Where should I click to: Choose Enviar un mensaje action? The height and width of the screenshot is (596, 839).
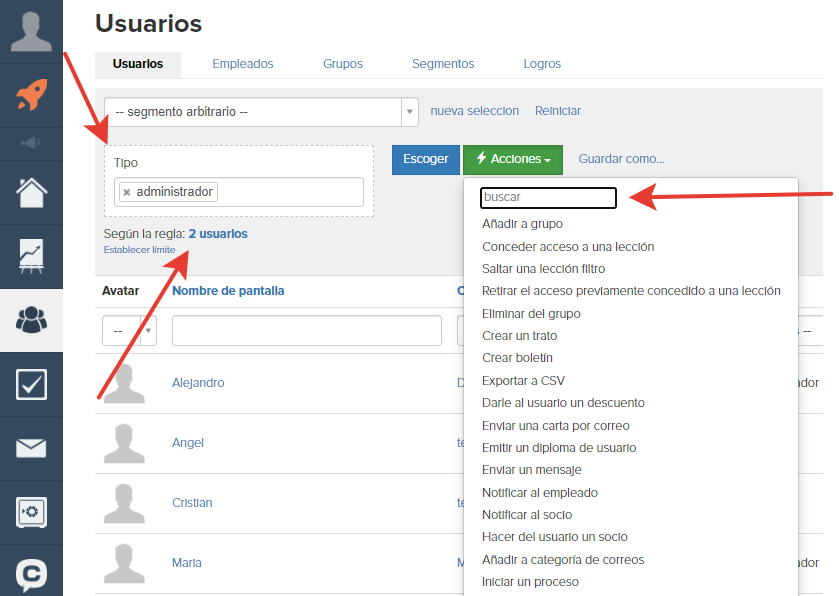pos(531,470)
